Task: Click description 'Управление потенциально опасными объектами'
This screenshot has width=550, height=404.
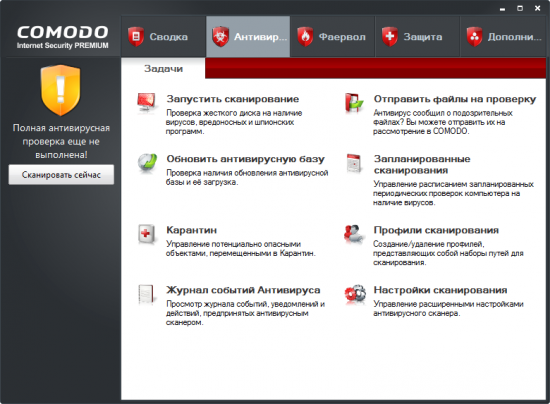Action: click(241, 249)
